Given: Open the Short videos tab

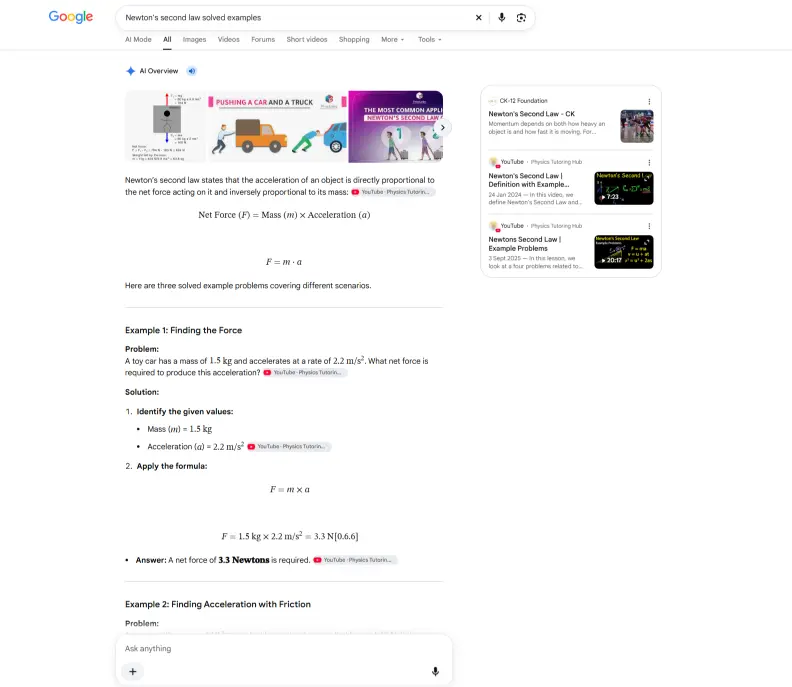Looking at the screenshot, I should tap(307, 39).
